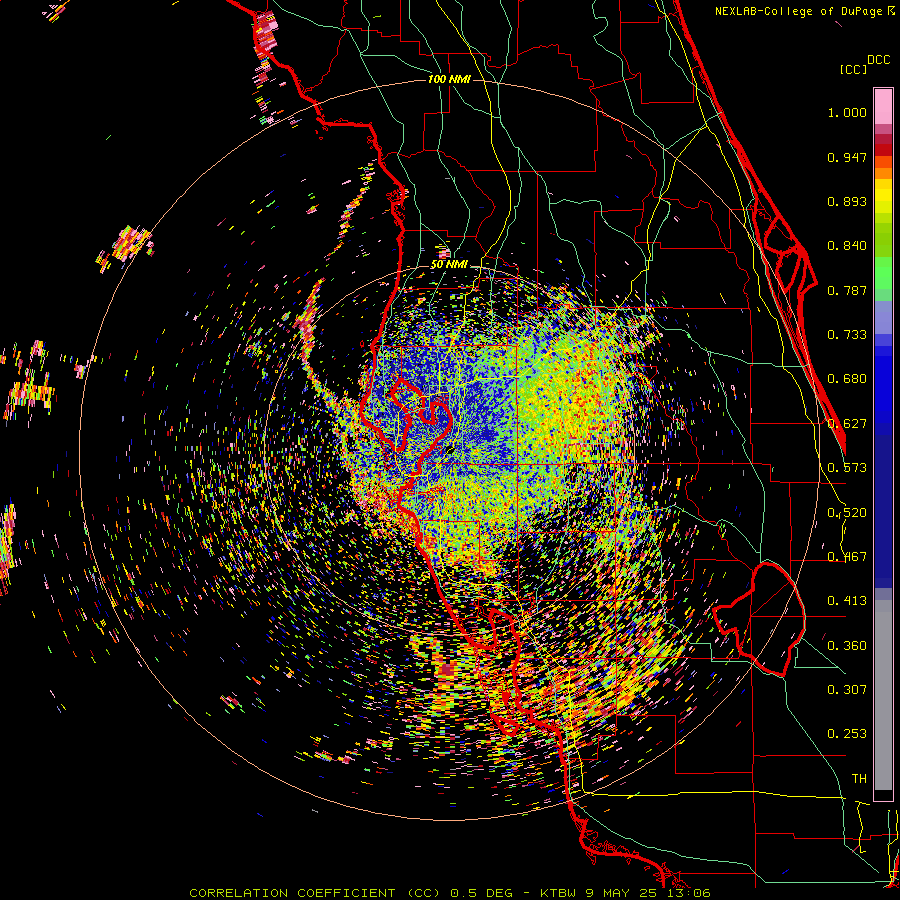The width and height of the screenshot is (900, 900).
Task: Click the 0.947 scale value
Action: coord(847,157)
